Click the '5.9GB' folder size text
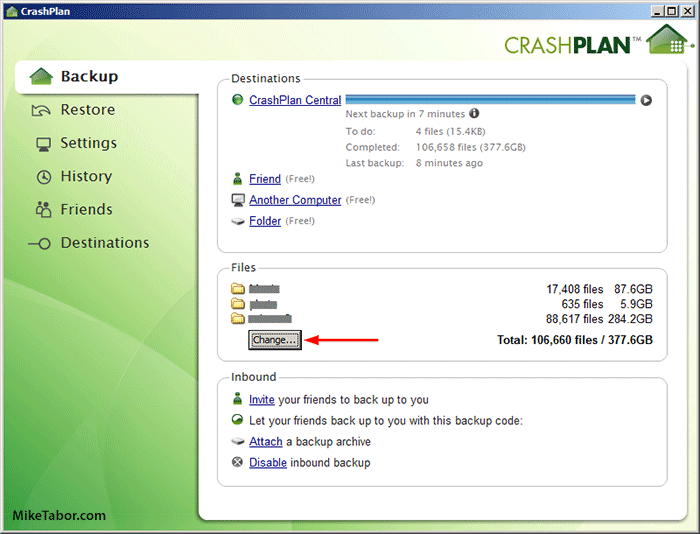Viewport: 700px width, 534px height. pos(636,304)
